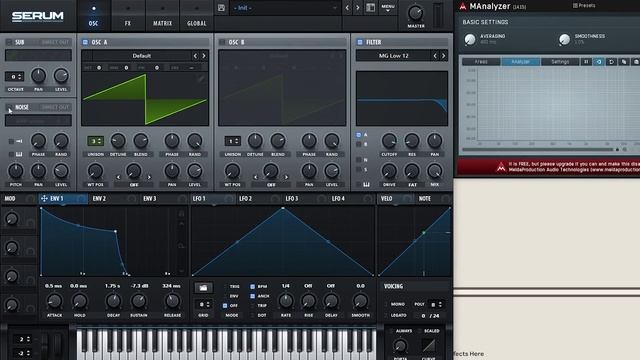Switch to the GLOBAL tab

[197, 16]
